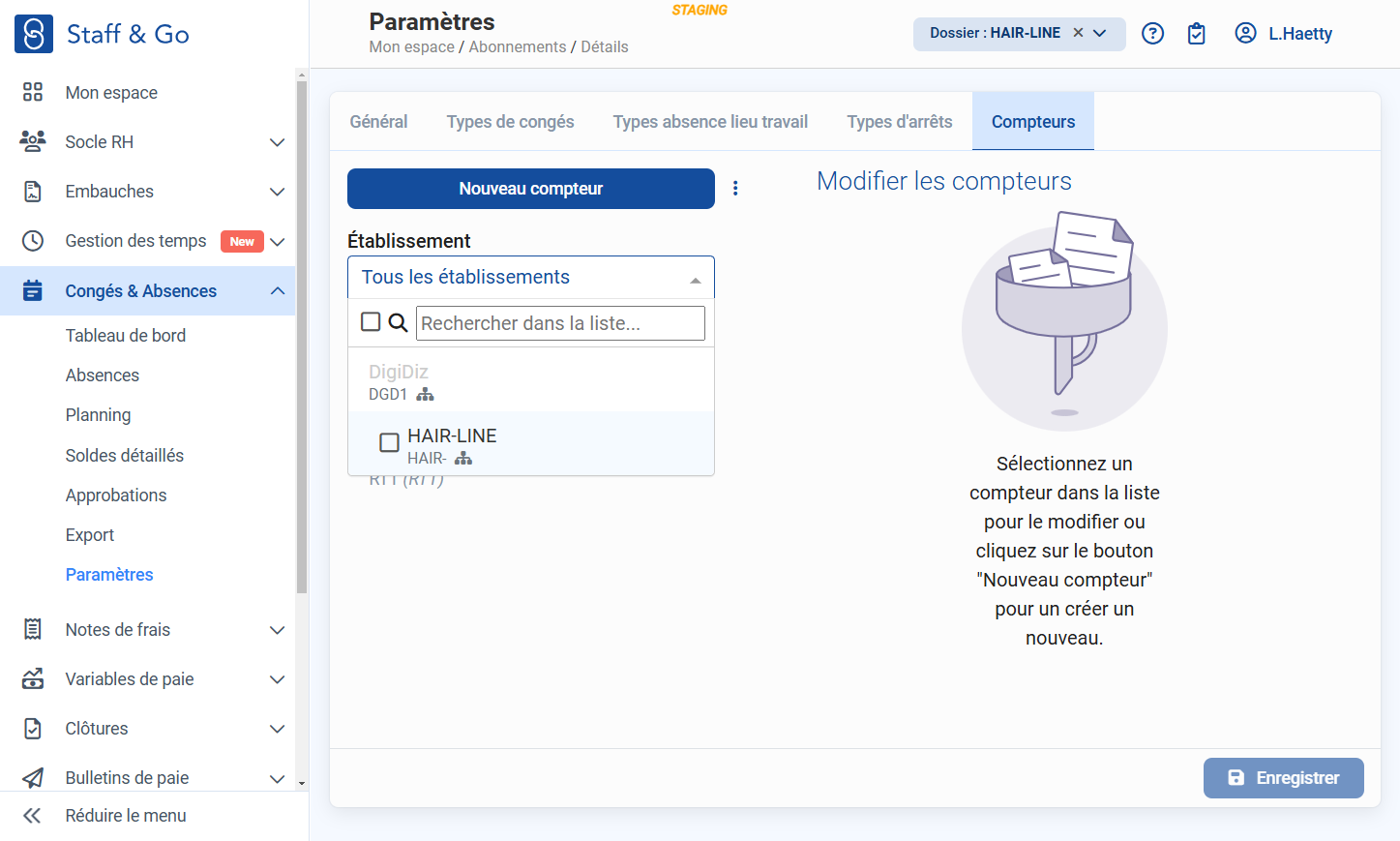
Task: Switch to the Types de congés tab
Action: coord(510,122)
